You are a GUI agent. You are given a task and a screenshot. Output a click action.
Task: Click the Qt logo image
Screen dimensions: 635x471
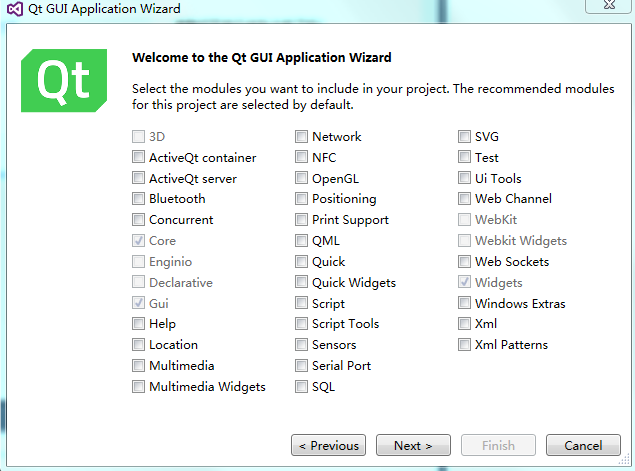64,81
